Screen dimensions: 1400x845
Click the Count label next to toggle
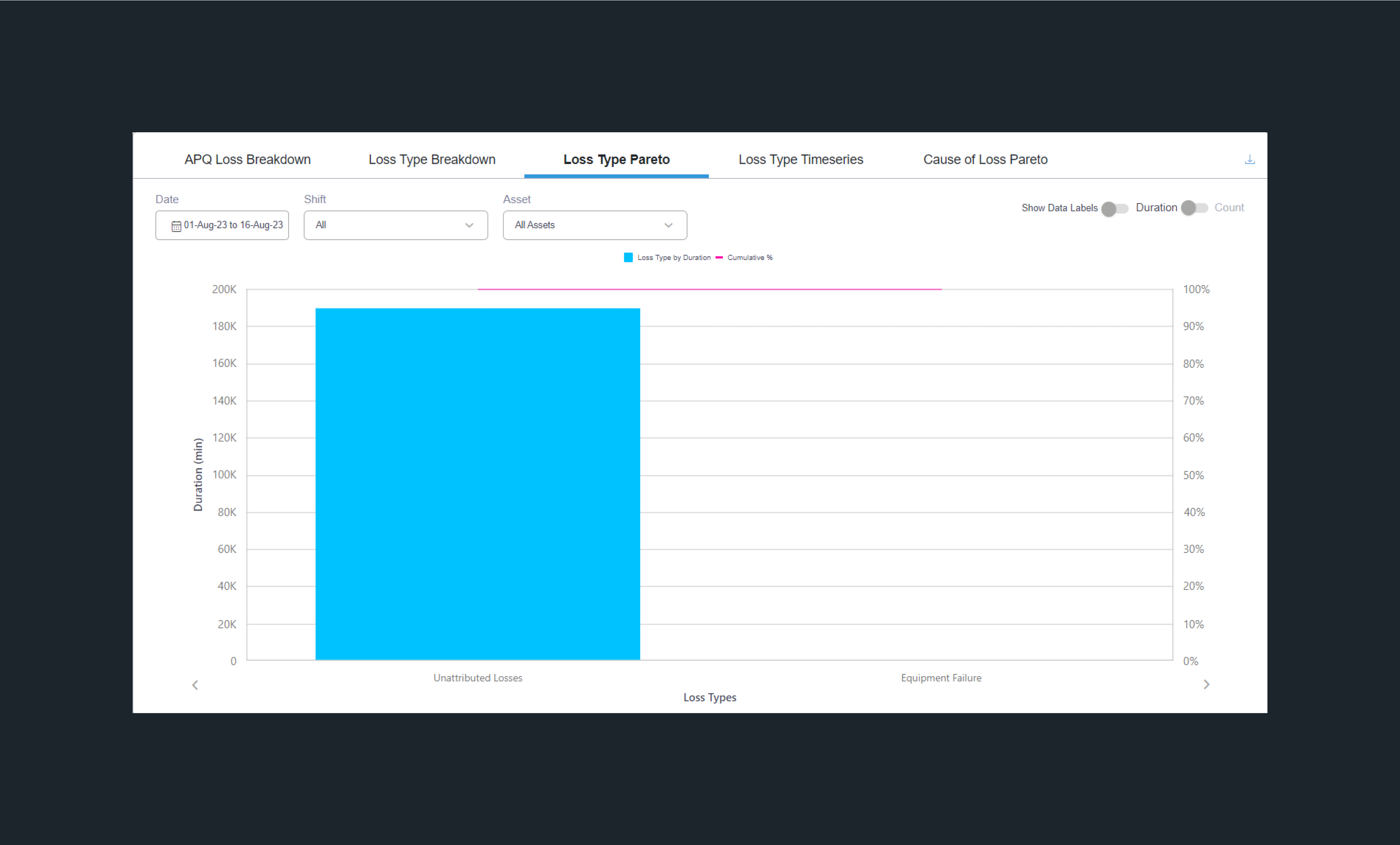(x=1229, y=208)
